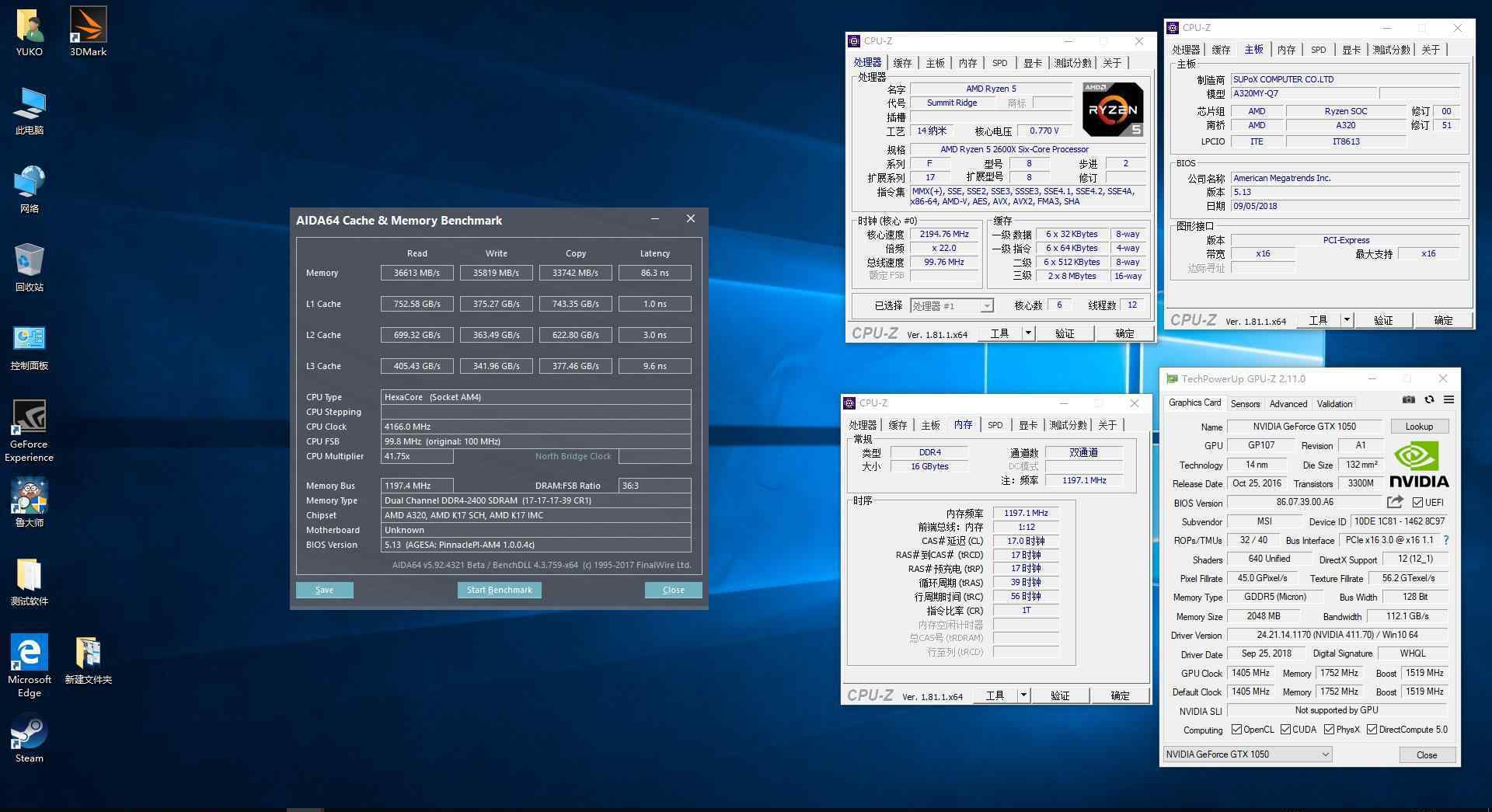Switch to SPD tab in CPU-Z mainboard window
This screenshot has height=812, width=1492.
click(x=1319, y=50)
